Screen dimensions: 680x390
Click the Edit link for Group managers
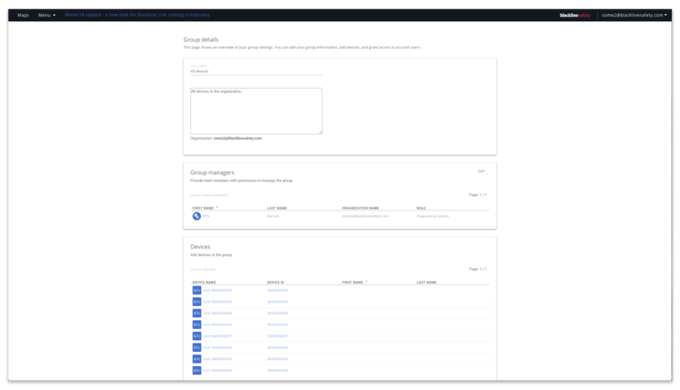(481, 171)
